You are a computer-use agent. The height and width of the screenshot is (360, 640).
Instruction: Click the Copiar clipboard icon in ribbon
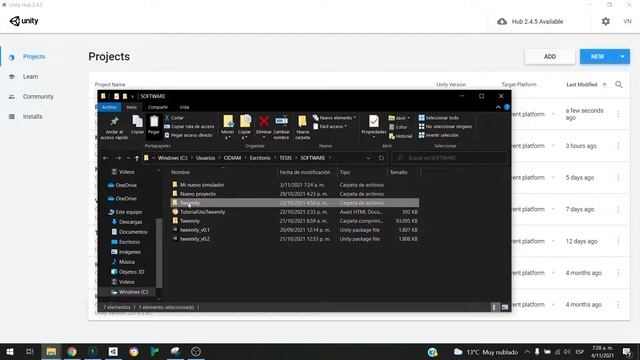[137, 124]
